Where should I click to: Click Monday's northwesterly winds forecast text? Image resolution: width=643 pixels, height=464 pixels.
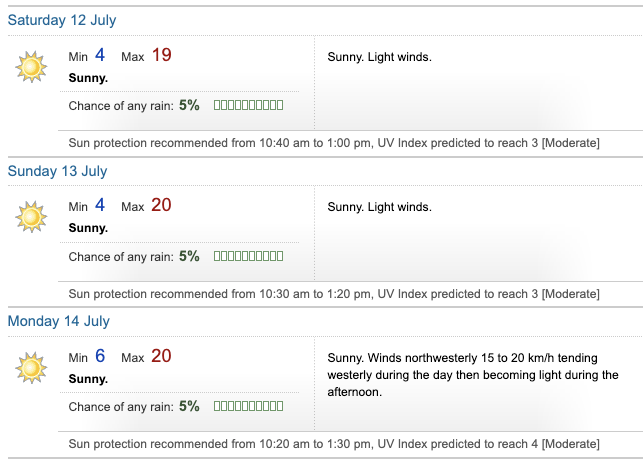tap(473, 375)
